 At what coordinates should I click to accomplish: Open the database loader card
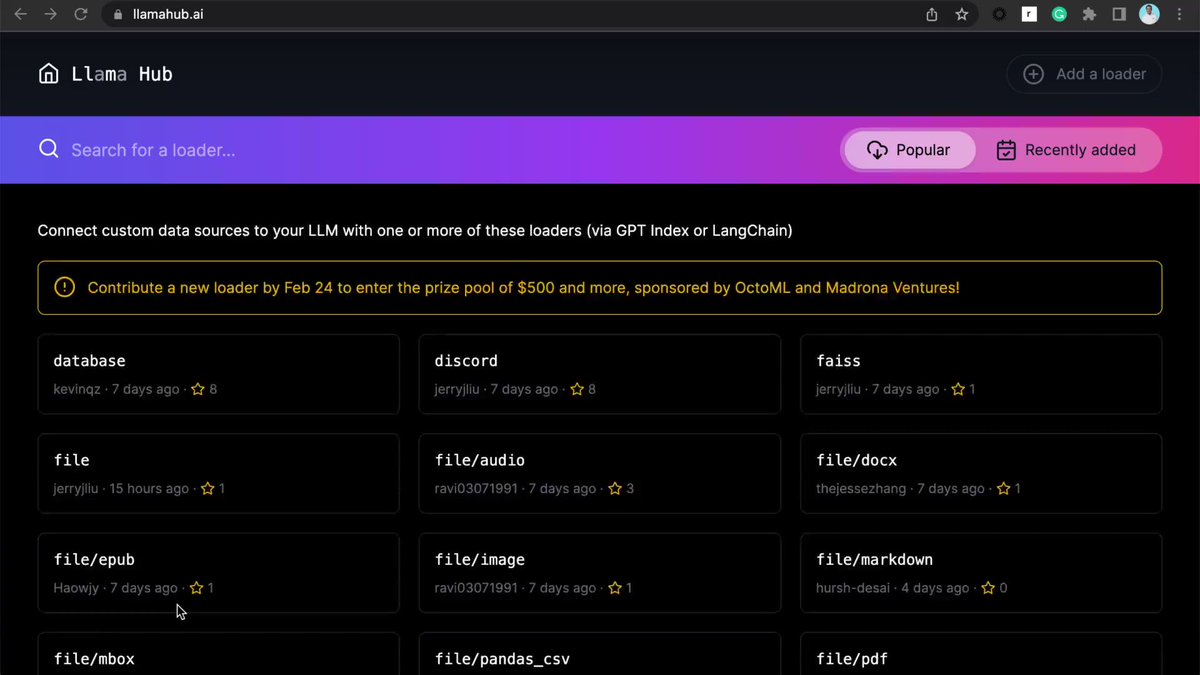[218, 374]
